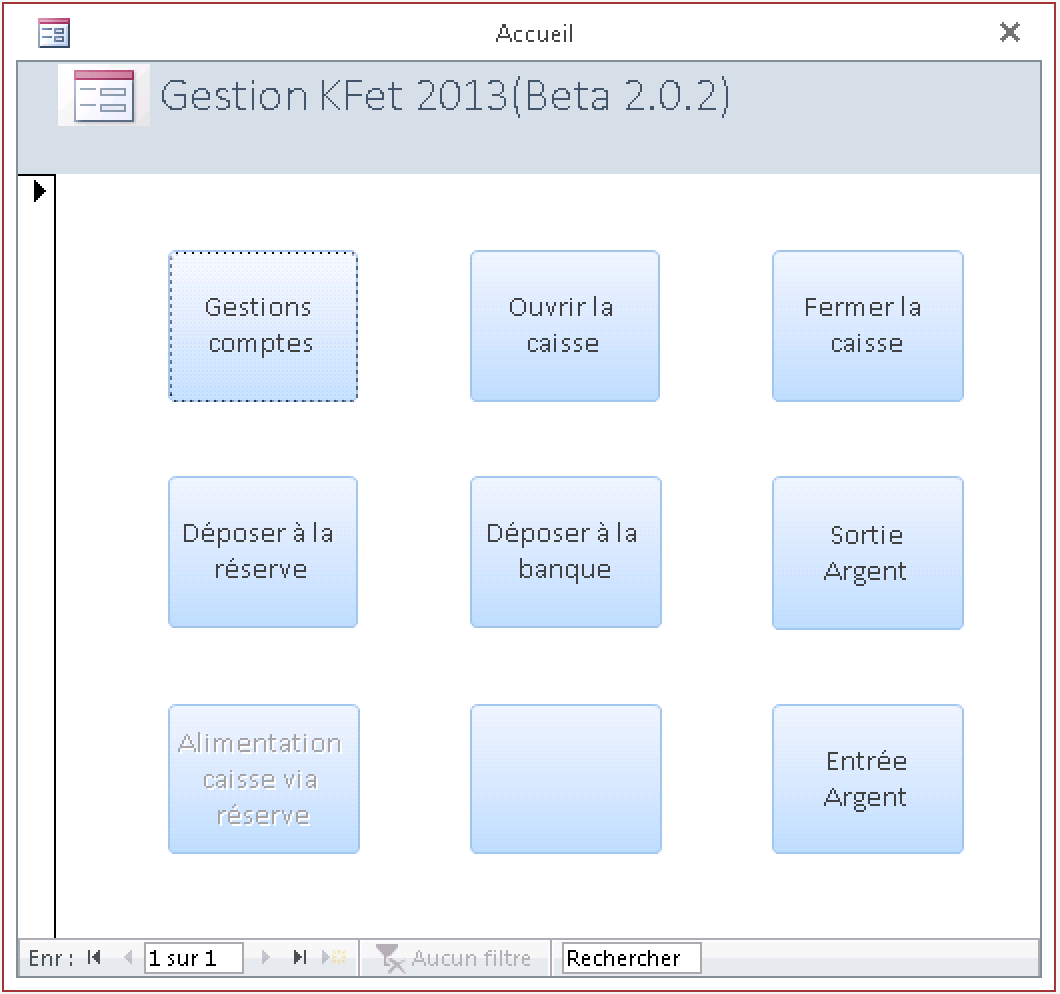Click the blank unlabeled button
This screenshot has height=994, width=1060.
pos(565,779)
